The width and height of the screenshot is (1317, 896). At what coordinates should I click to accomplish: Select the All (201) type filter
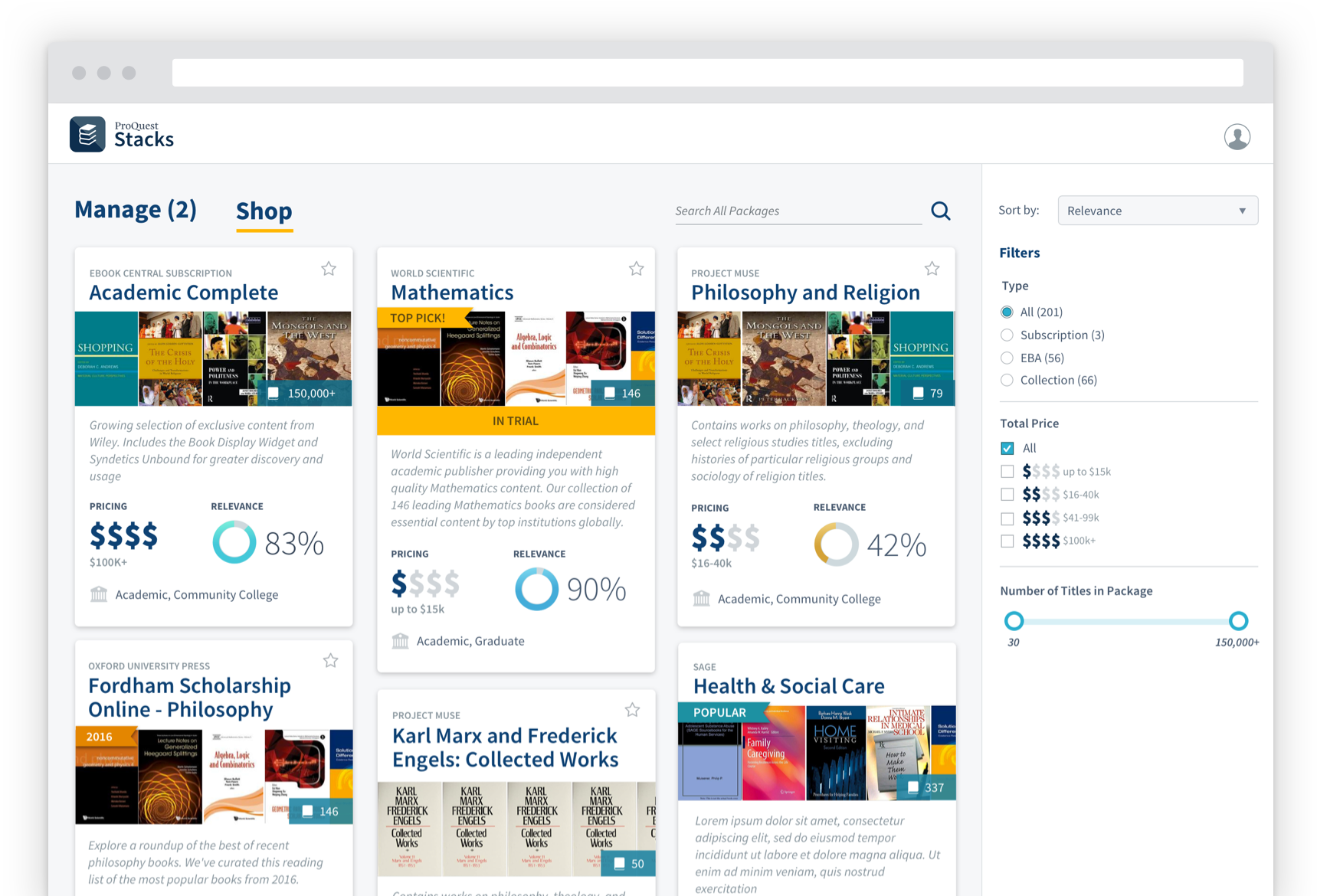click(x=1007, y=312)
